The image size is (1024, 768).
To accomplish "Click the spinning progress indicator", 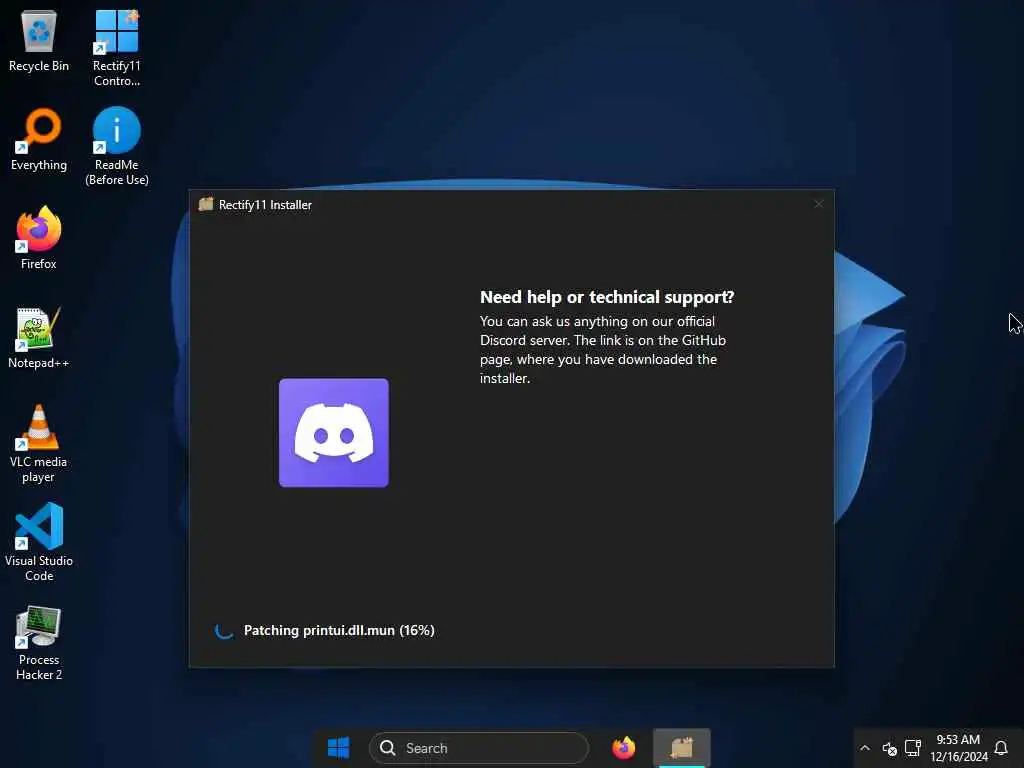I will pyautogui.click(x=224, y=630).
